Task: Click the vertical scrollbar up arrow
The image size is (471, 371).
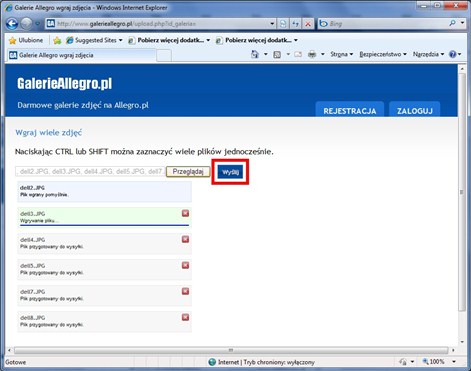Action: point(462,69)
